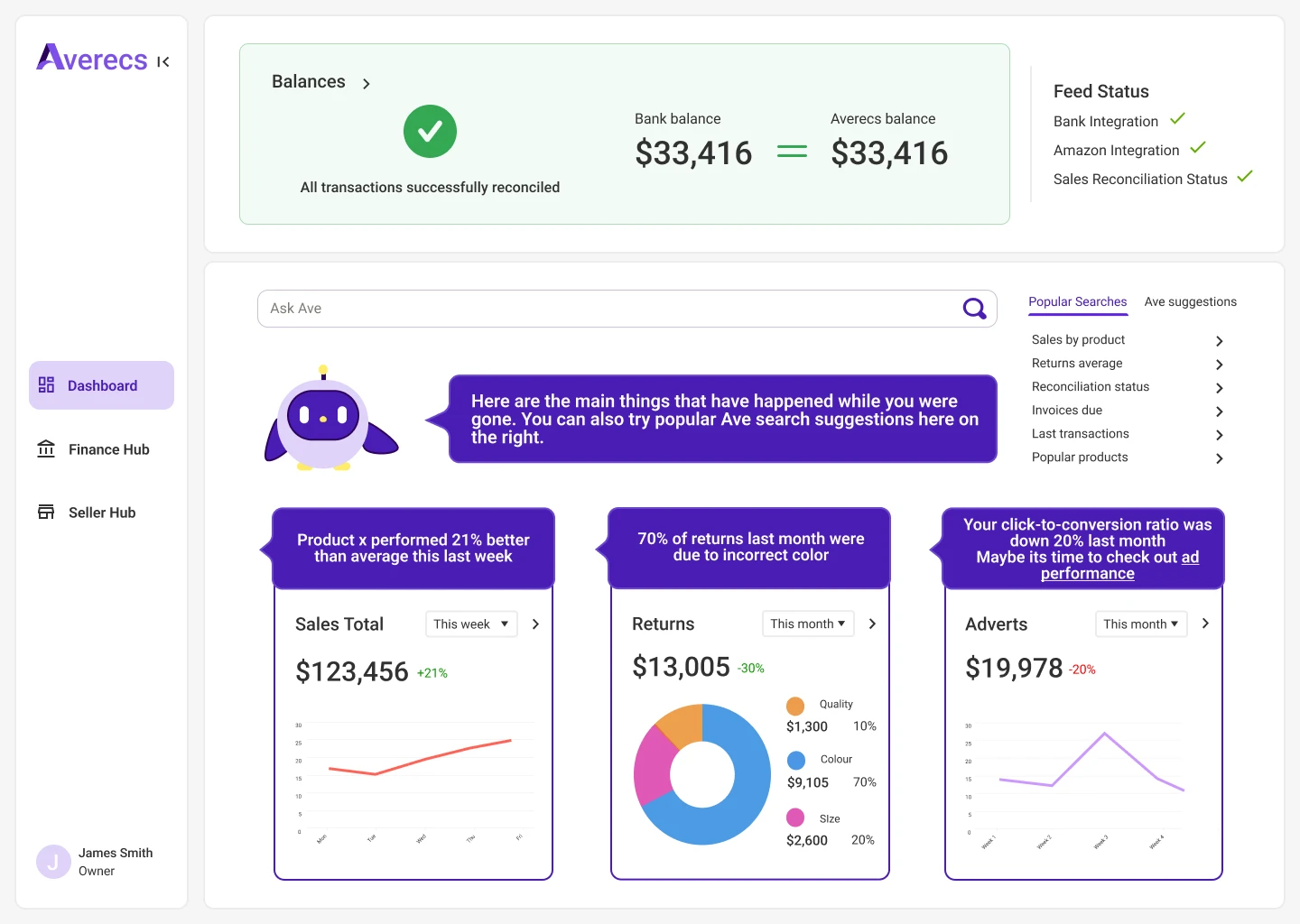Collapse the sidebar using the arrow icon
The width and height of the screenshot is (1300, 924).
[163, 62]
